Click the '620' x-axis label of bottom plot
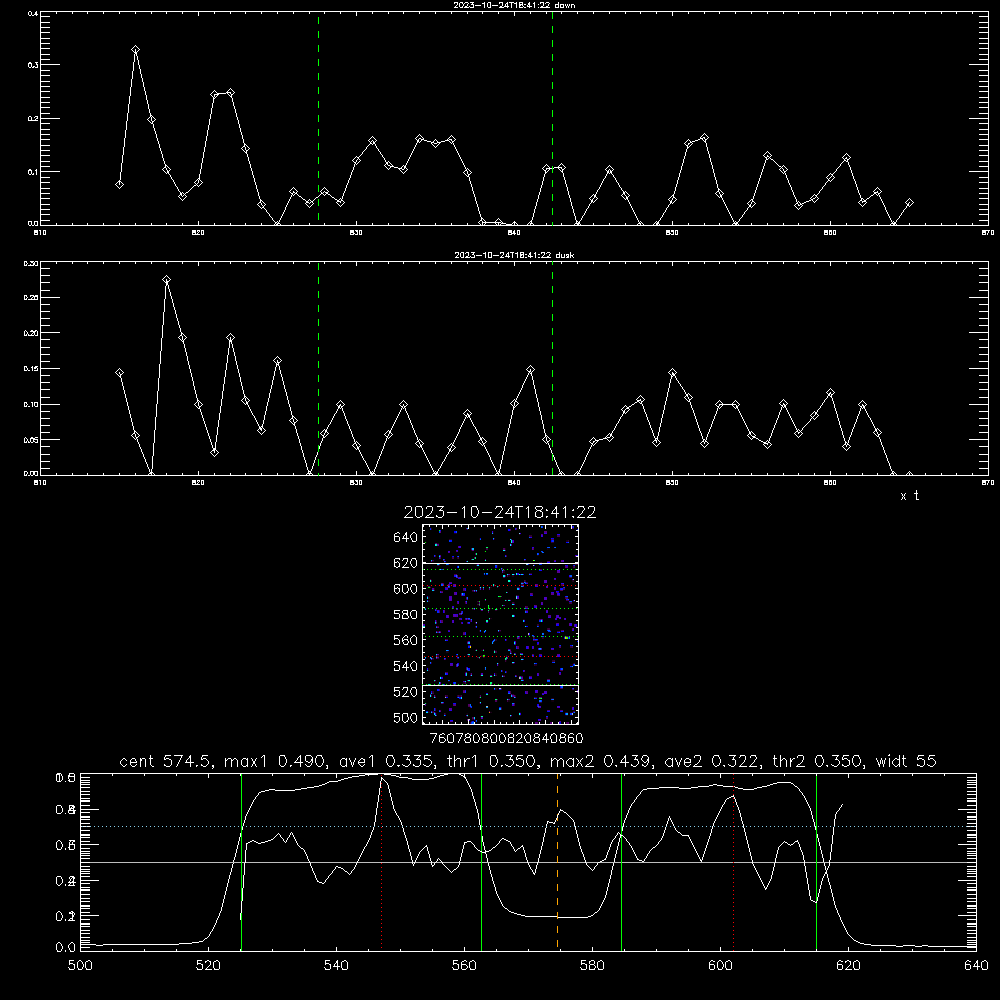Screen dimensions: 1000x1000 point(848,966)
